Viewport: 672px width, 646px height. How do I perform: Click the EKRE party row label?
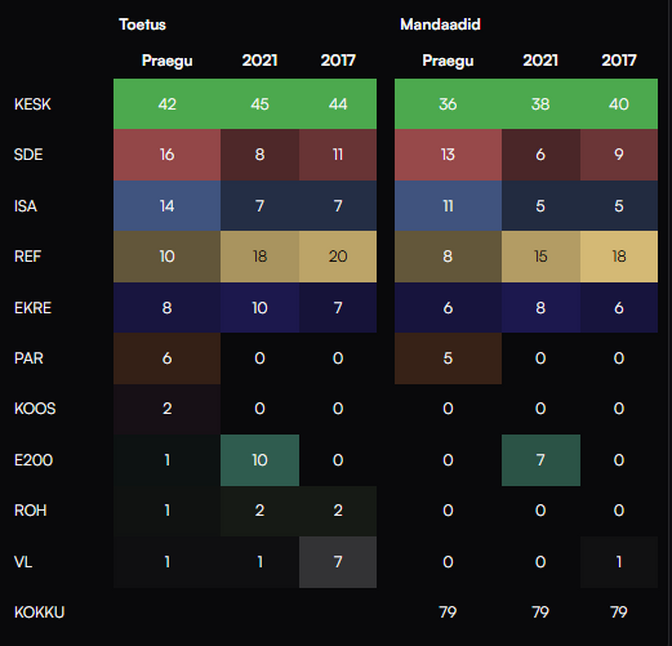pos(33,308)
